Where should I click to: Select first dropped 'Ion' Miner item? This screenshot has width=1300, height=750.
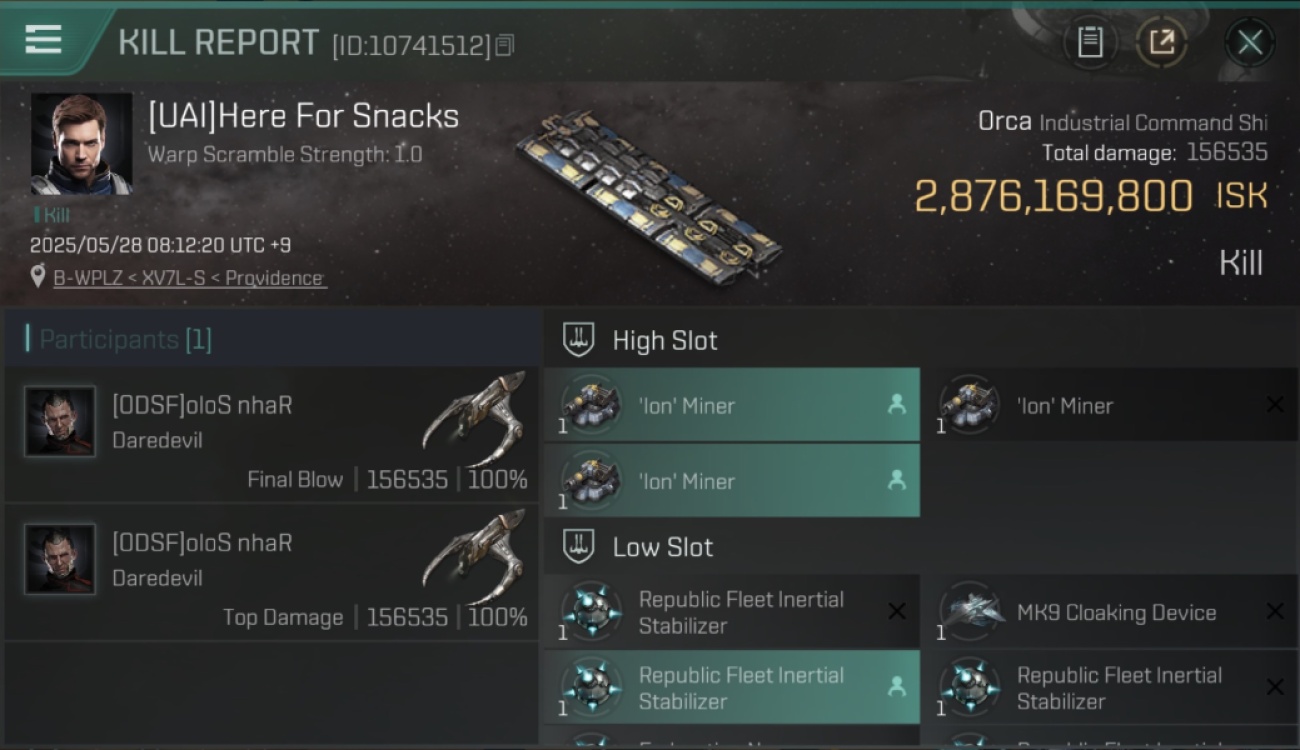(731, 405)
